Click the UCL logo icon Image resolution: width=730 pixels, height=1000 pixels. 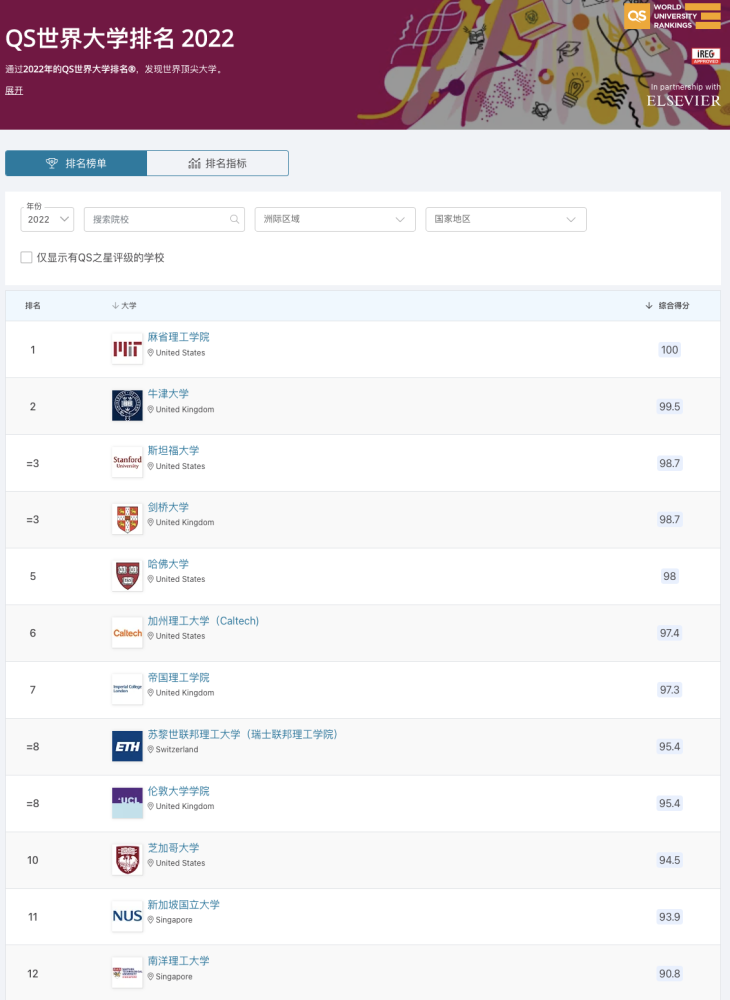pos(127,802)
